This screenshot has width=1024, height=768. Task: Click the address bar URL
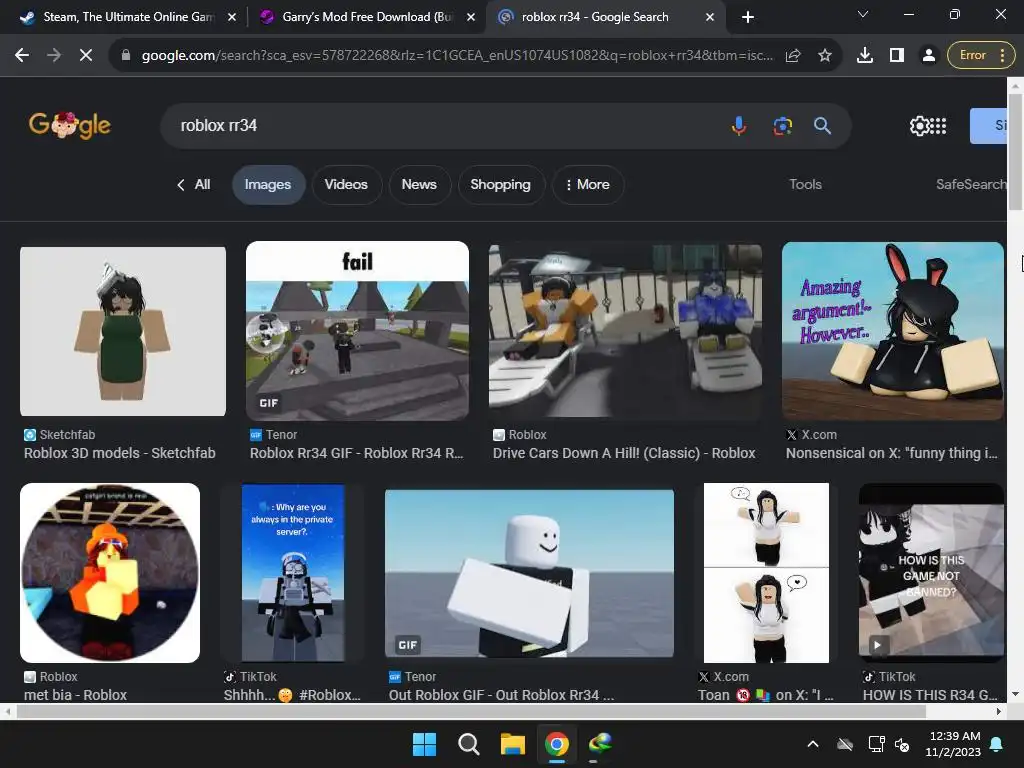(457, 56)
